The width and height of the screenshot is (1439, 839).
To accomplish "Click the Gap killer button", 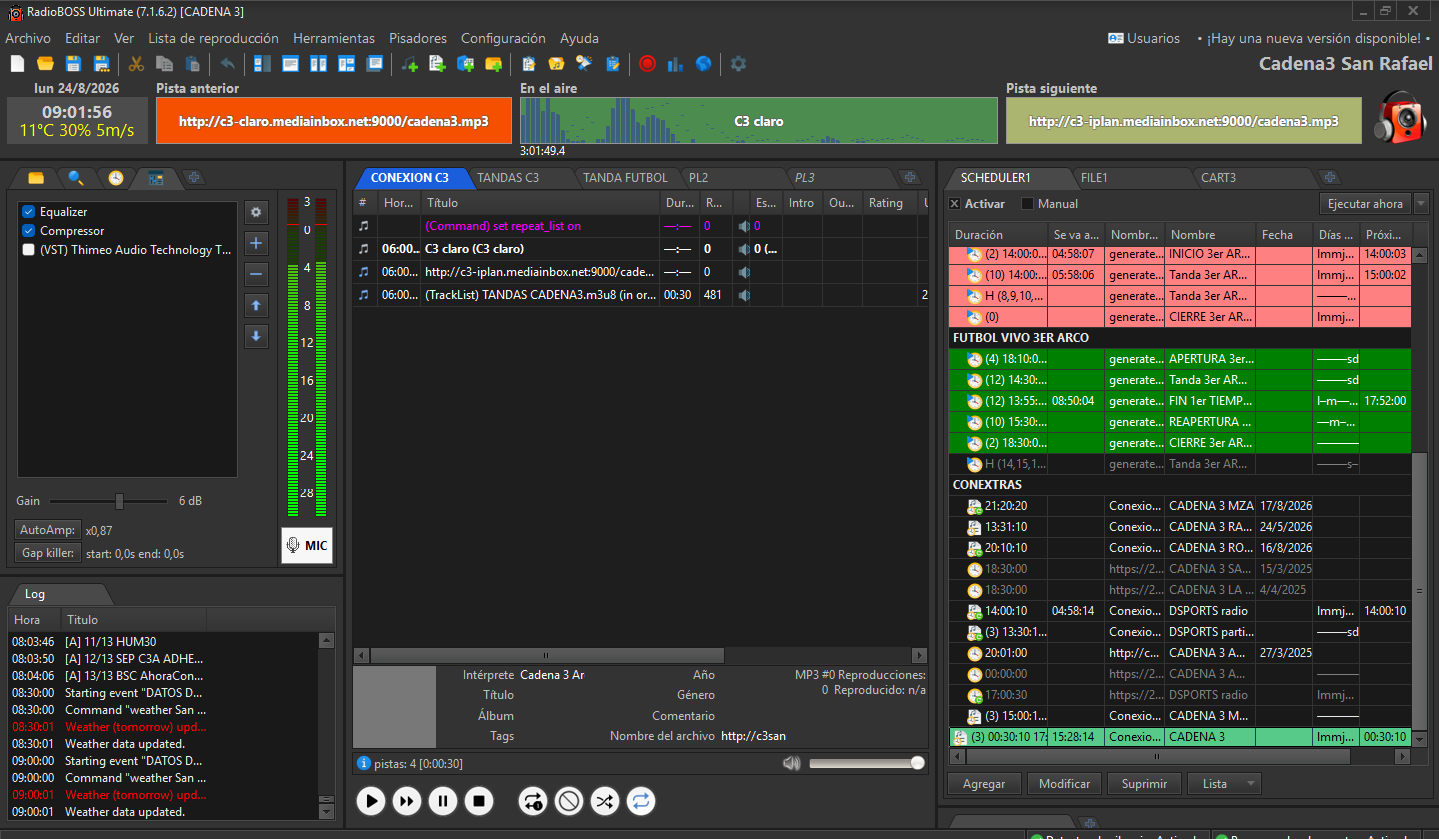I will [47, 553].
